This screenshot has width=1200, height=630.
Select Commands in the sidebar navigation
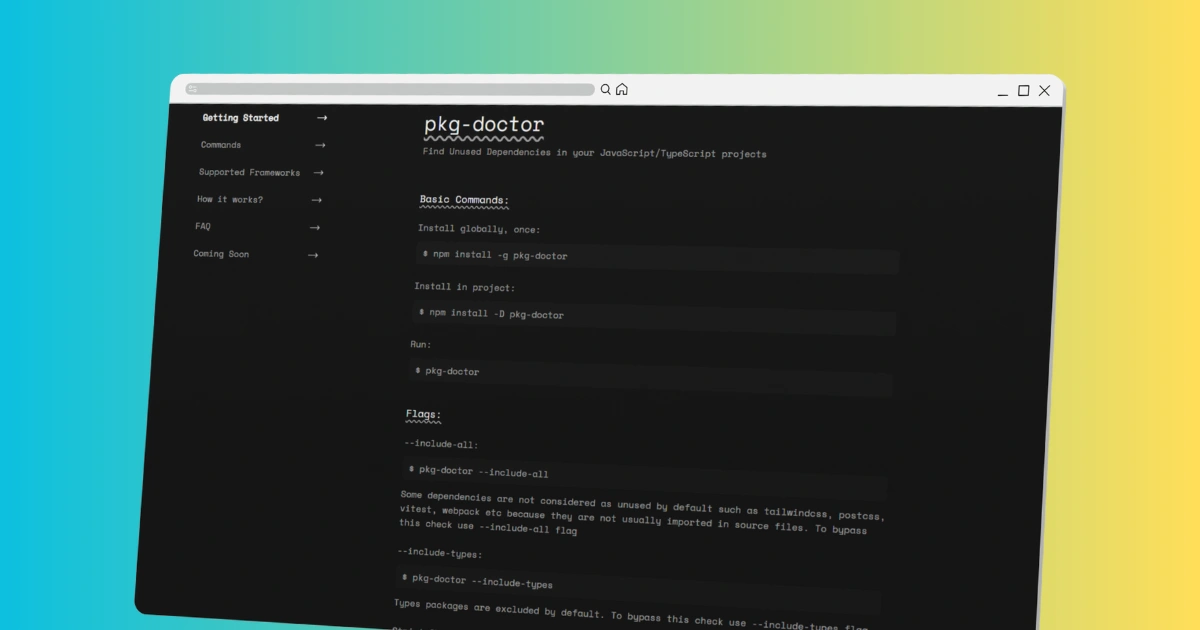[222, 144]
